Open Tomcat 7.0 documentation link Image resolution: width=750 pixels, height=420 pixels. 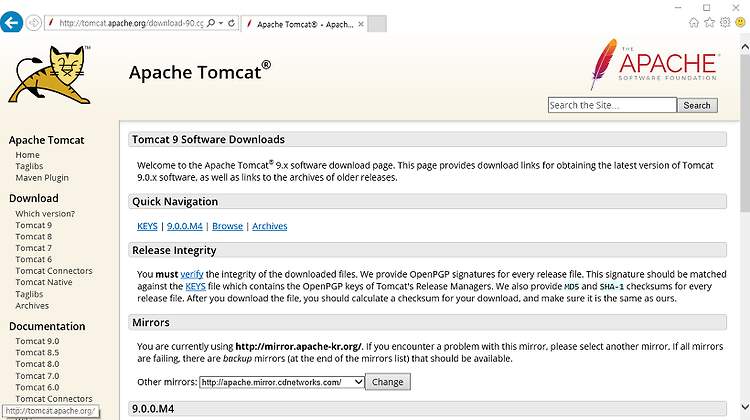click(x=37, y=376)
